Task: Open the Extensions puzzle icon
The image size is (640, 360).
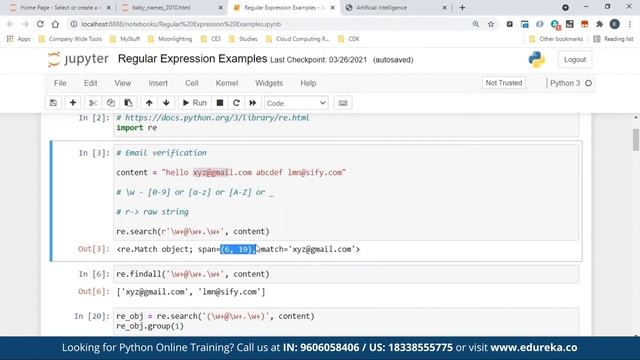Action: click(x=600, y=24)
